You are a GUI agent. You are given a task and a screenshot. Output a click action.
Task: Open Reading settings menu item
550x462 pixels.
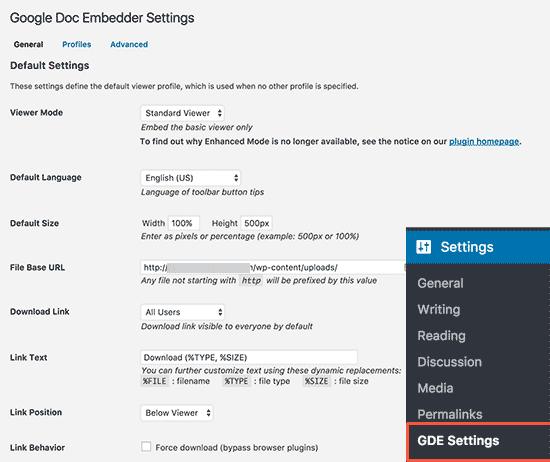pyautogui.click(x=441, y=336)
